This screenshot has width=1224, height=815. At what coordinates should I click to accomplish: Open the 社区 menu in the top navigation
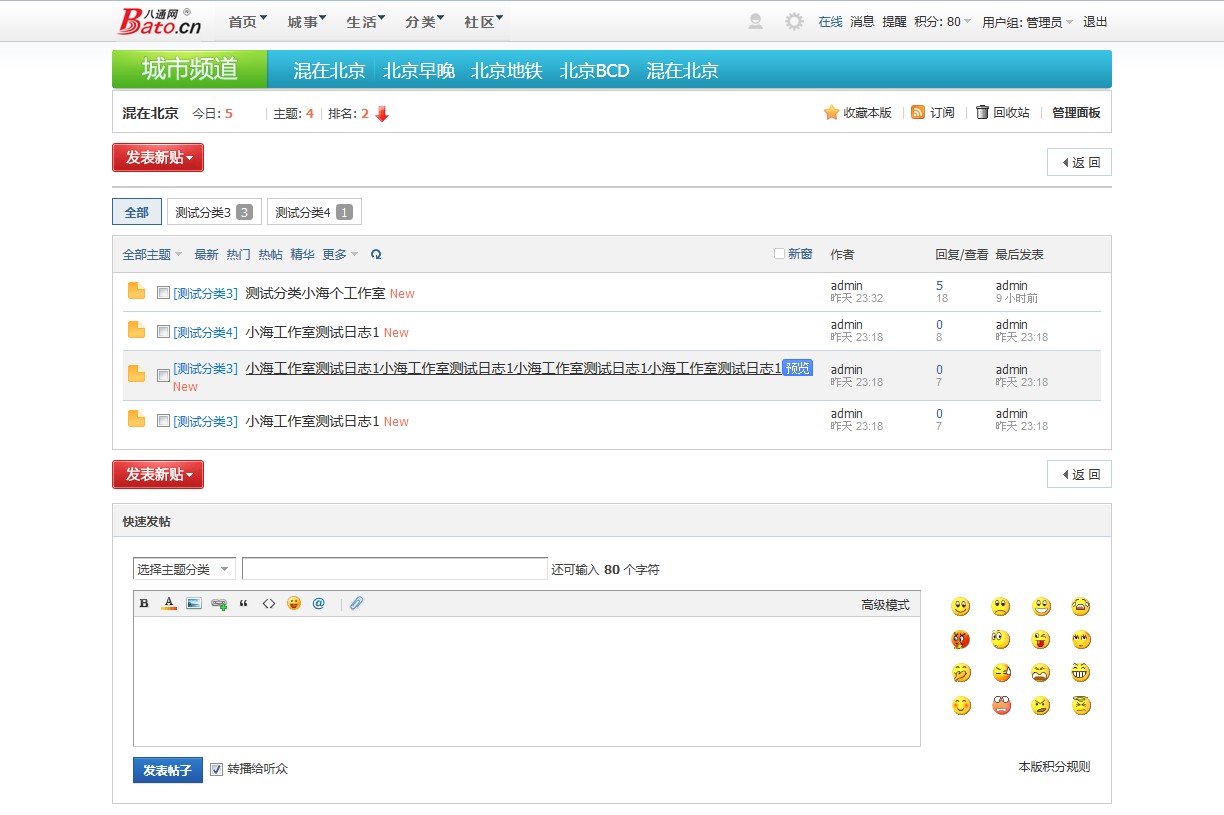[x=482, y=22]
